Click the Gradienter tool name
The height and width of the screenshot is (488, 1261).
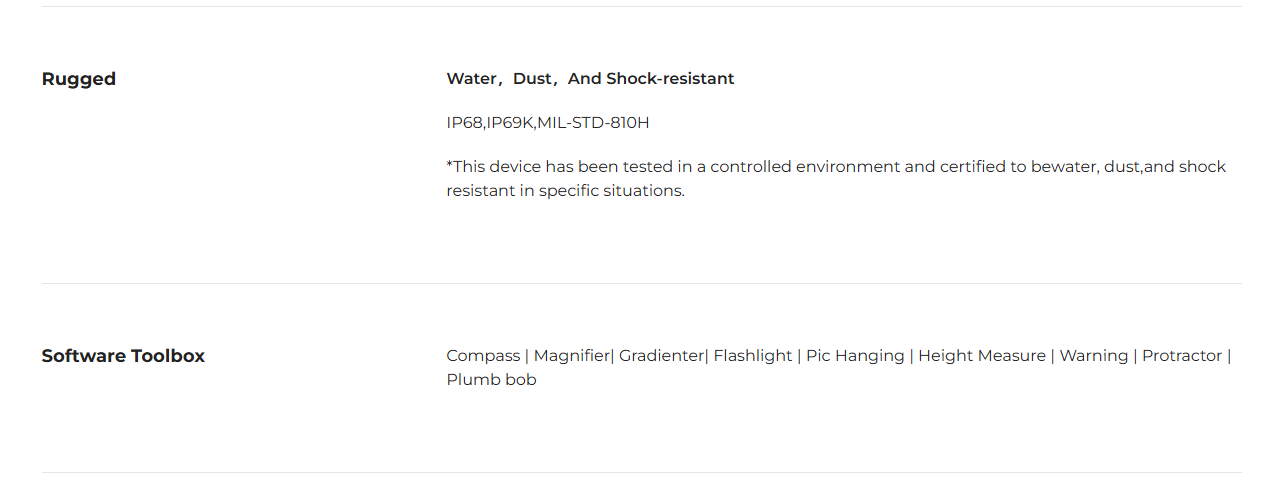[x=661, y=356]
